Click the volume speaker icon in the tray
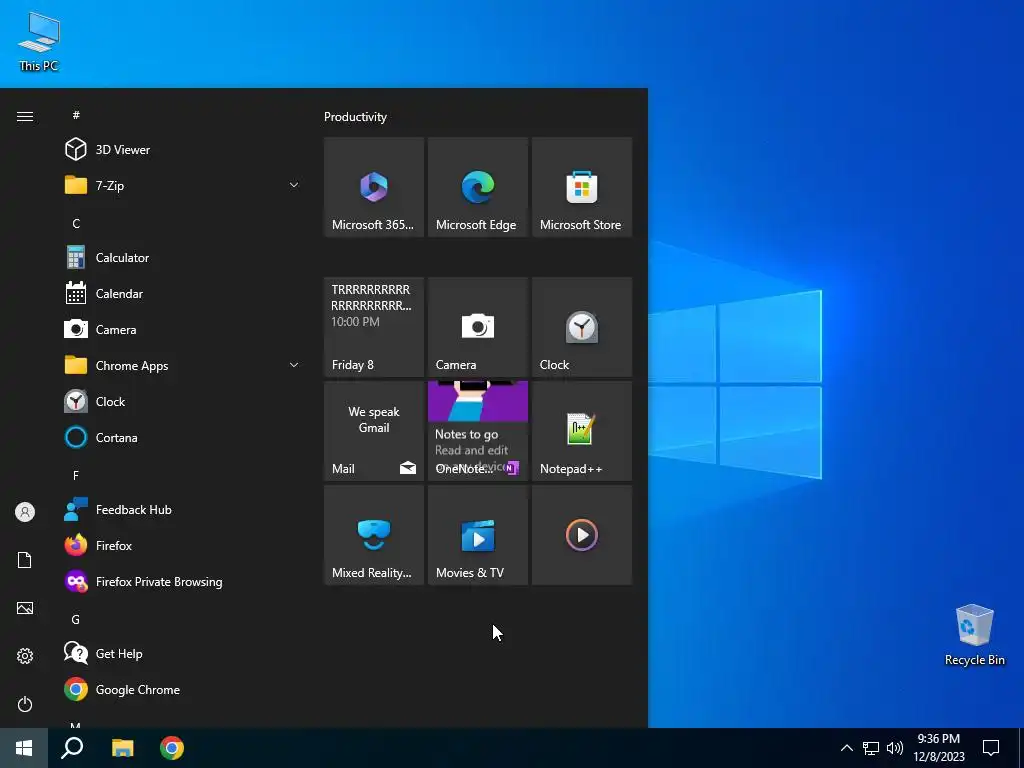 click(x=895, y=748)
